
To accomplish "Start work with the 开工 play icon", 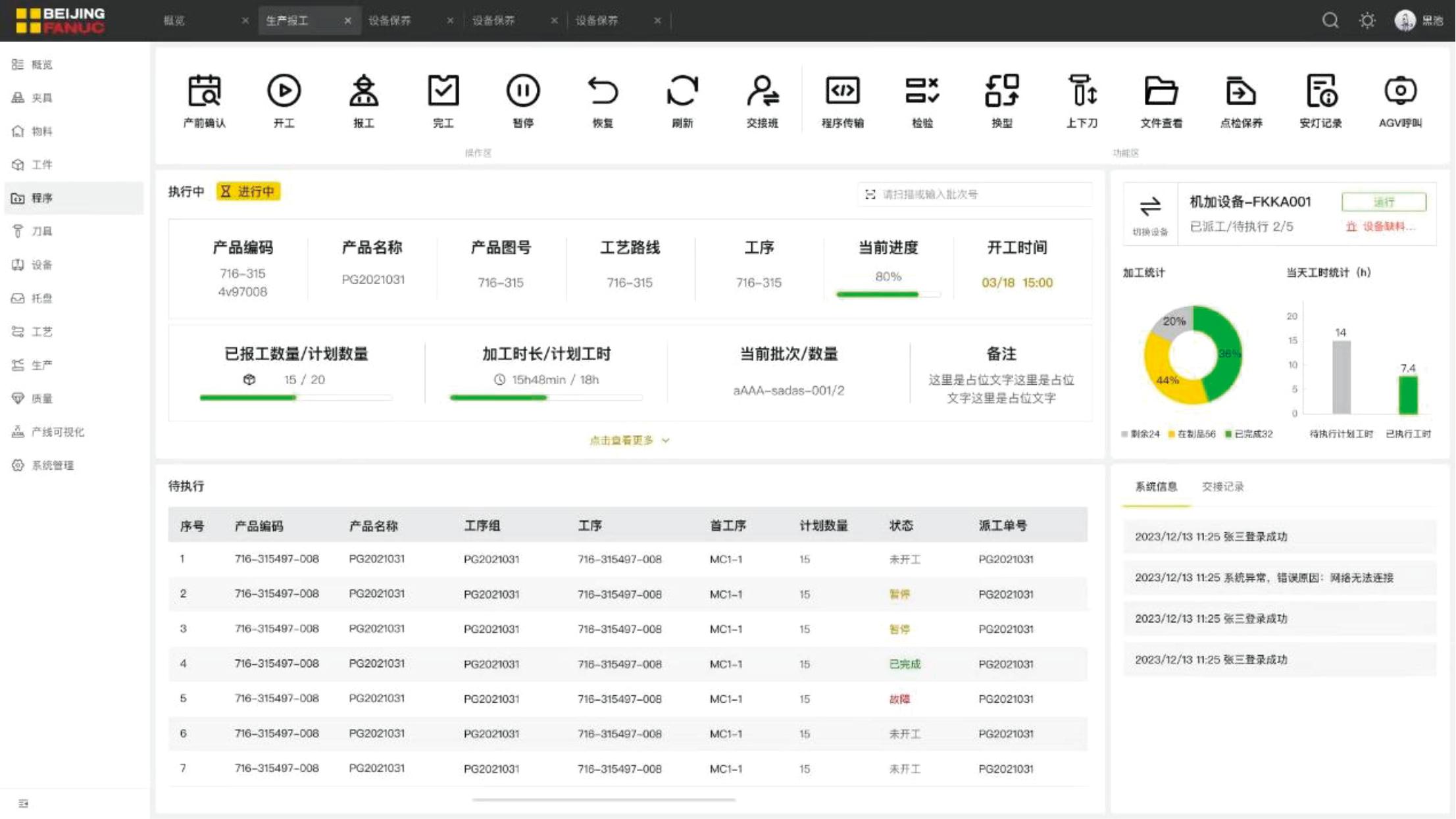I will click(x=284, y=91).
